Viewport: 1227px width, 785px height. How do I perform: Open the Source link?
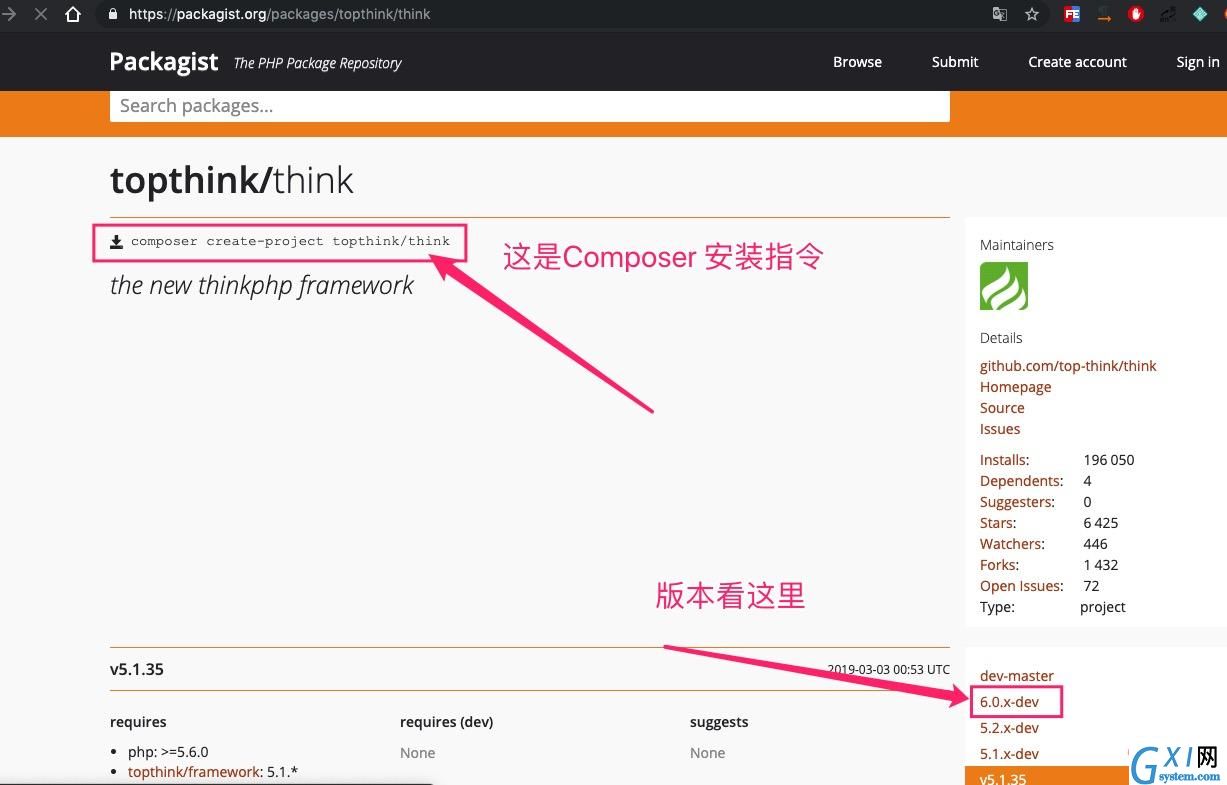[1002, 408]
